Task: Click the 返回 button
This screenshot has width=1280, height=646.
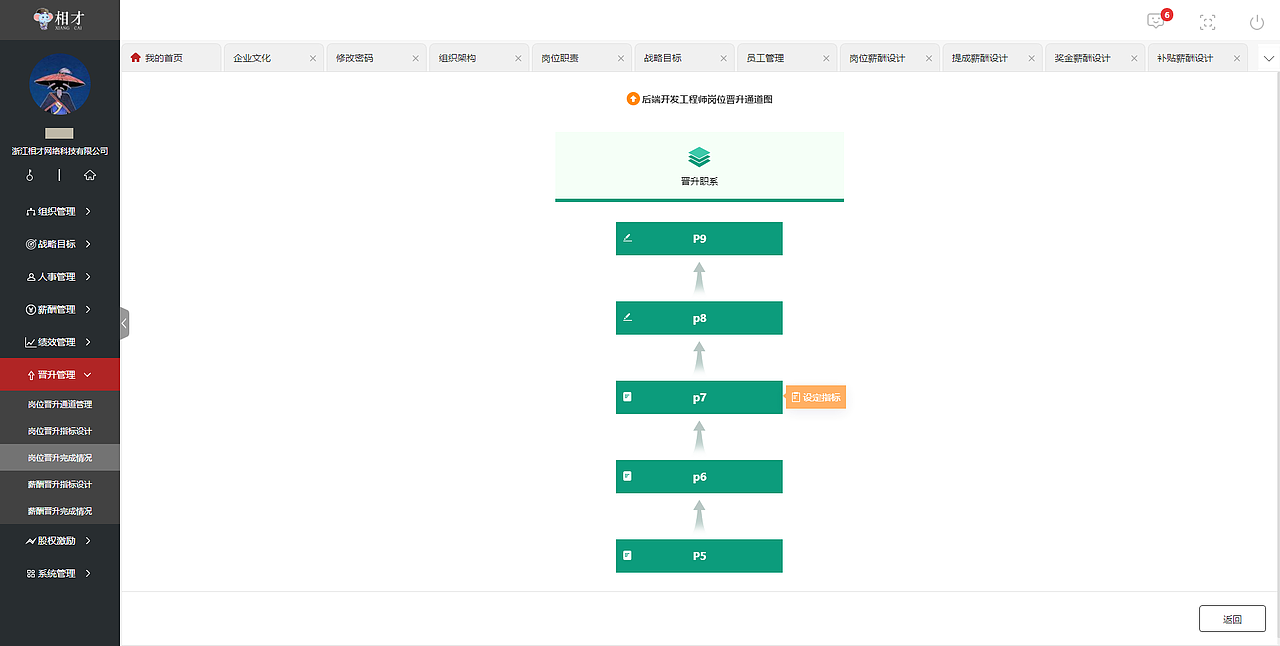Action: pos(1232,619)
